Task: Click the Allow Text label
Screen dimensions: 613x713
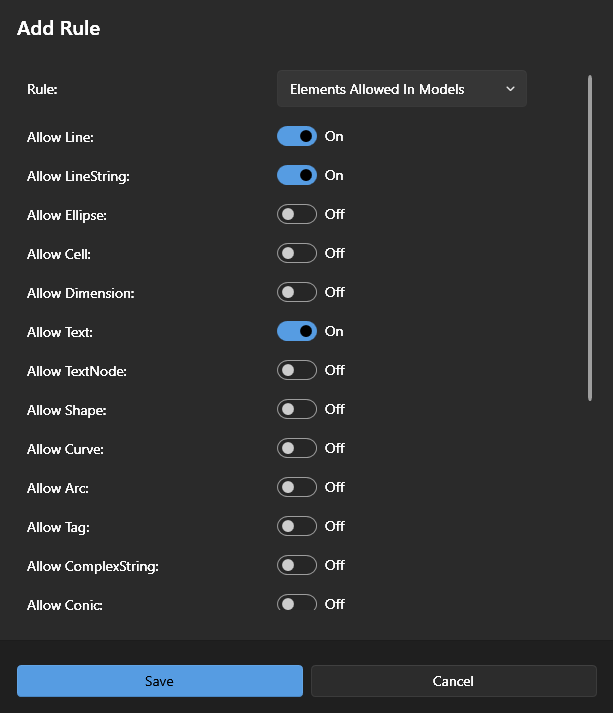Action: coord(60,332)
